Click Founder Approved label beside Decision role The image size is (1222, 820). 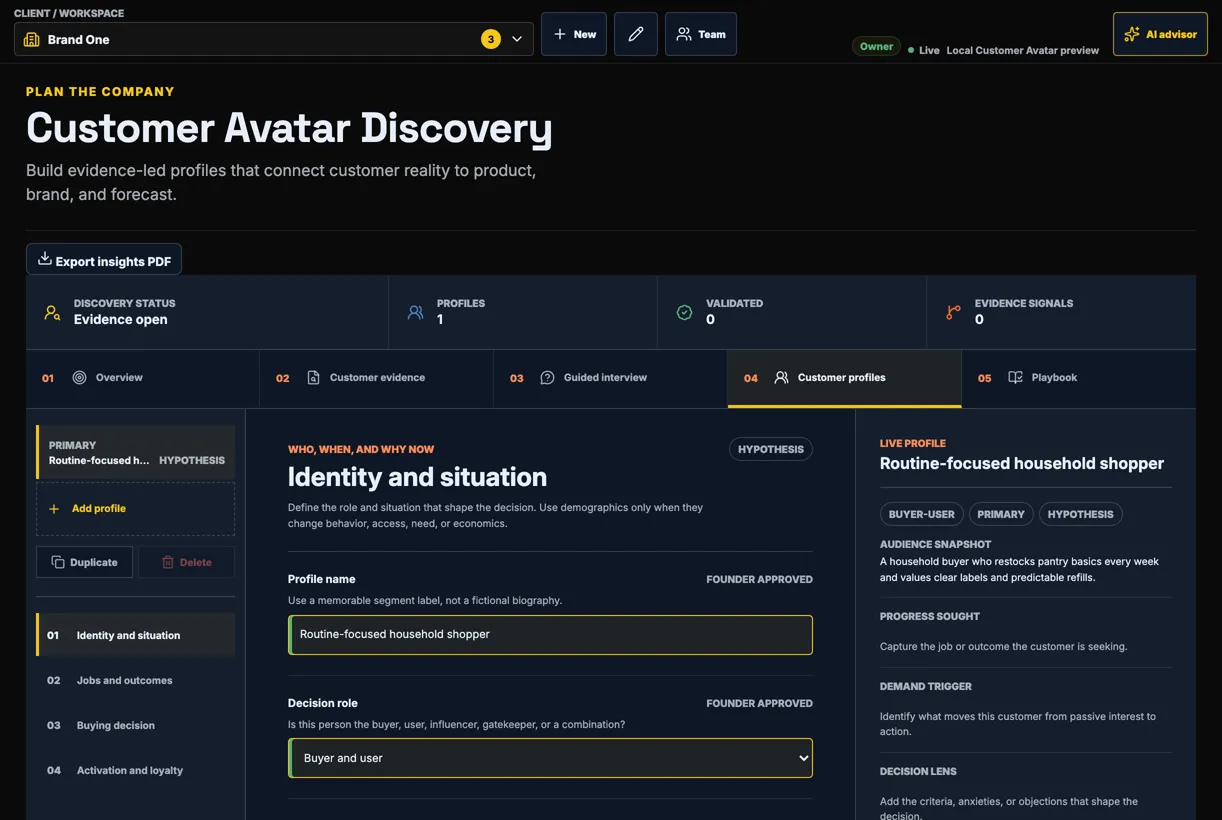click(759, 703)
